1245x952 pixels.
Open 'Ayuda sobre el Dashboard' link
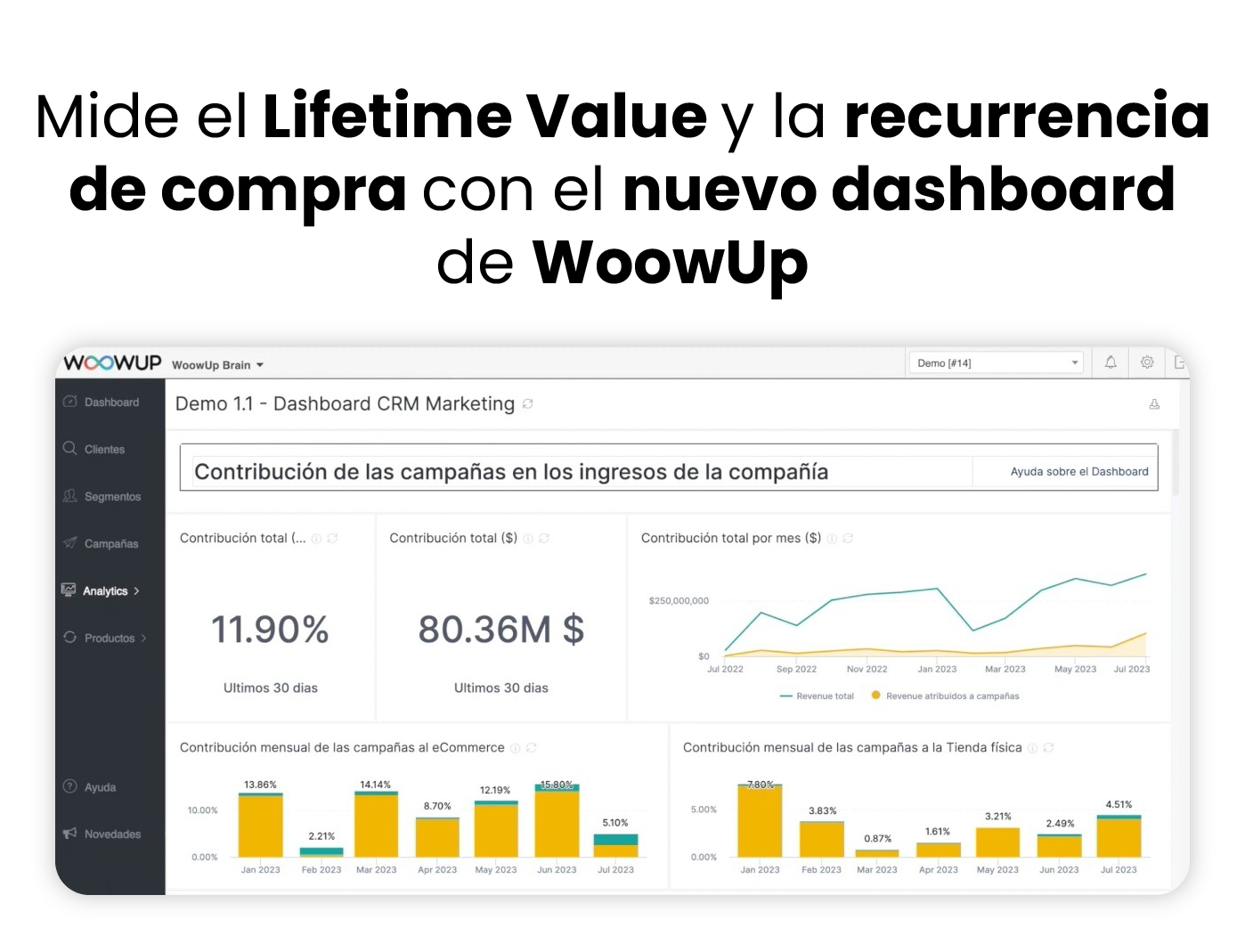point(1079,472)
